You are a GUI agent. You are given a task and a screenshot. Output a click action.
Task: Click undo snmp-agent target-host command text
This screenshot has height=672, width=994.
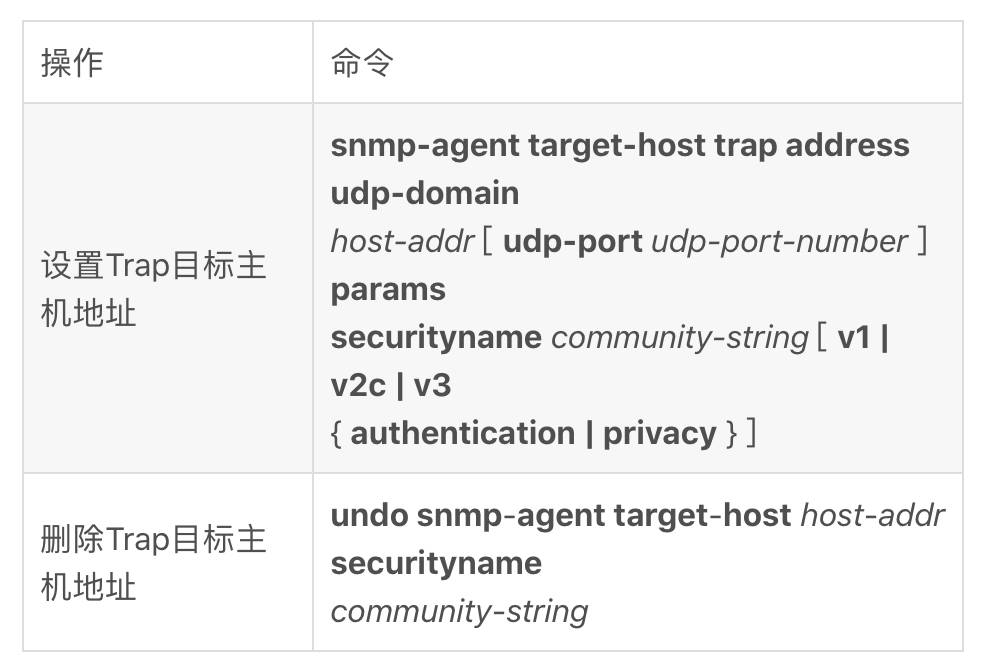click(x=561, y=515)
